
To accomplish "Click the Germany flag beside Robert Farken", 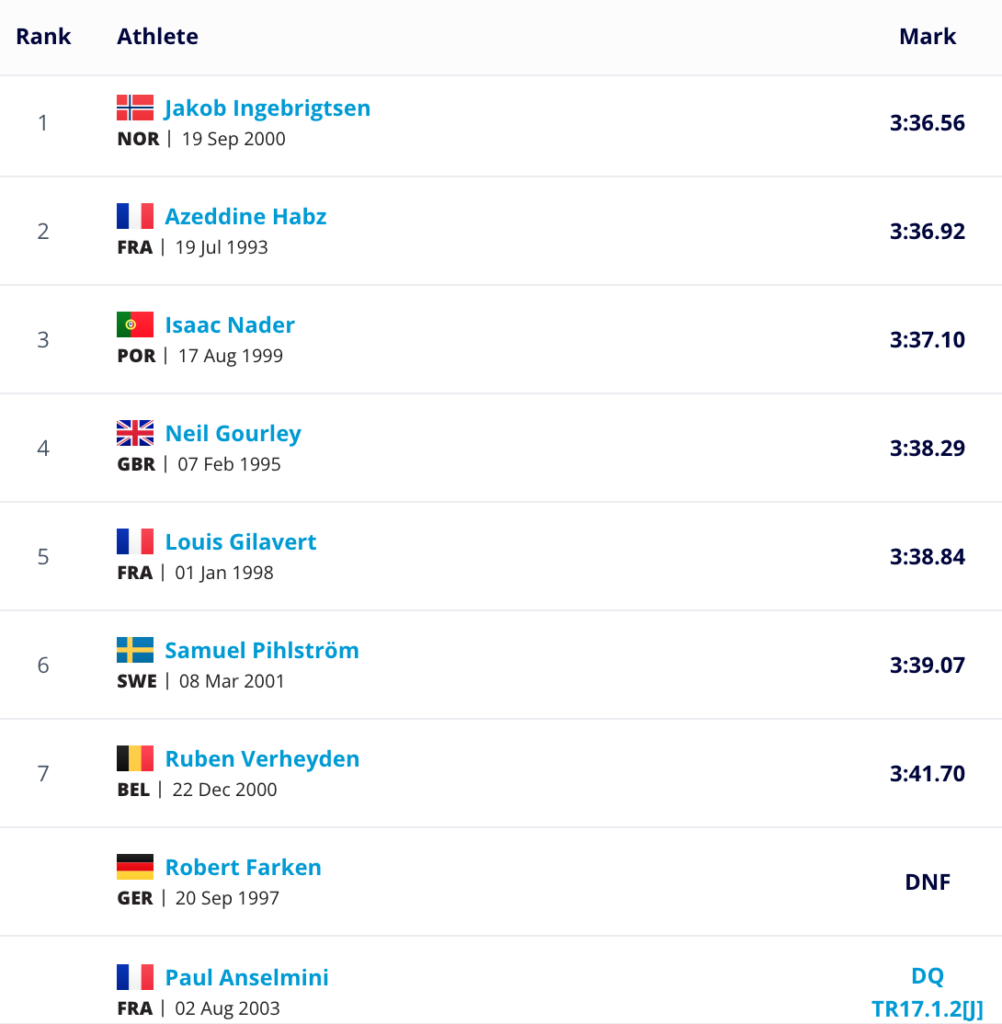I will click(x=135, y=867).
